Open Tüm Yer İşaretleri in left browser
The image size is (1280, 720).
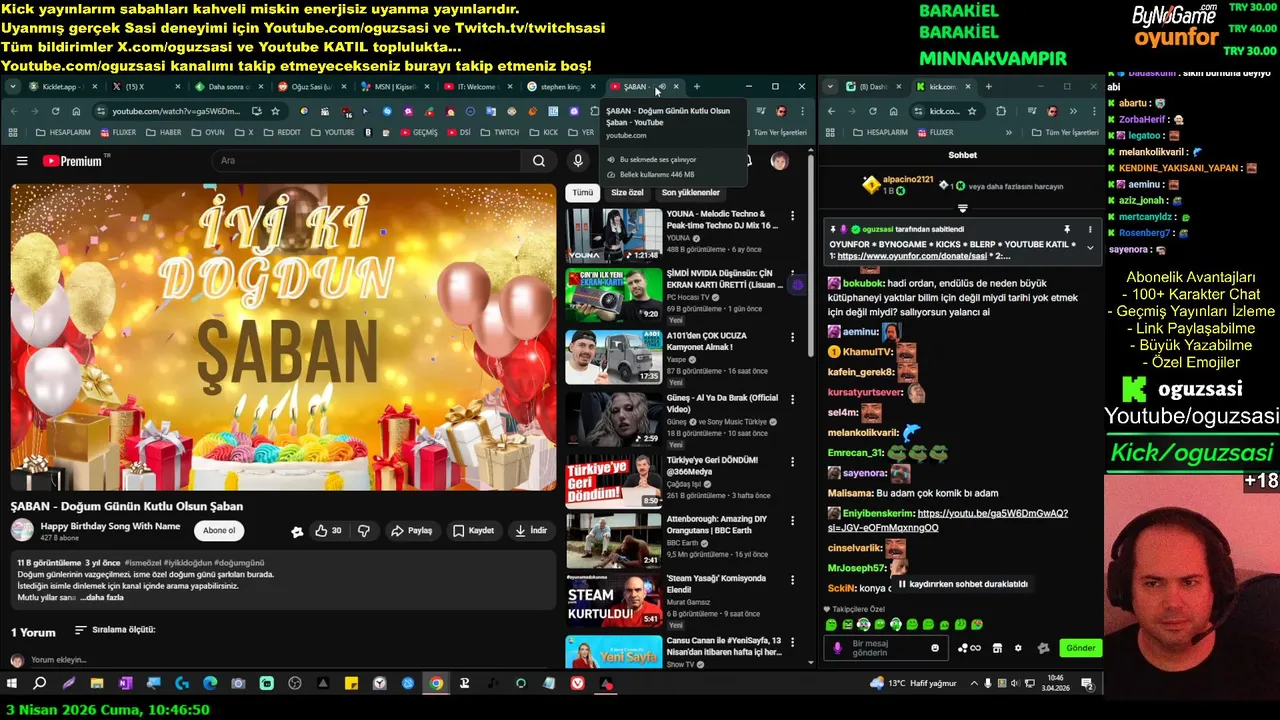[x=774, y=132]
